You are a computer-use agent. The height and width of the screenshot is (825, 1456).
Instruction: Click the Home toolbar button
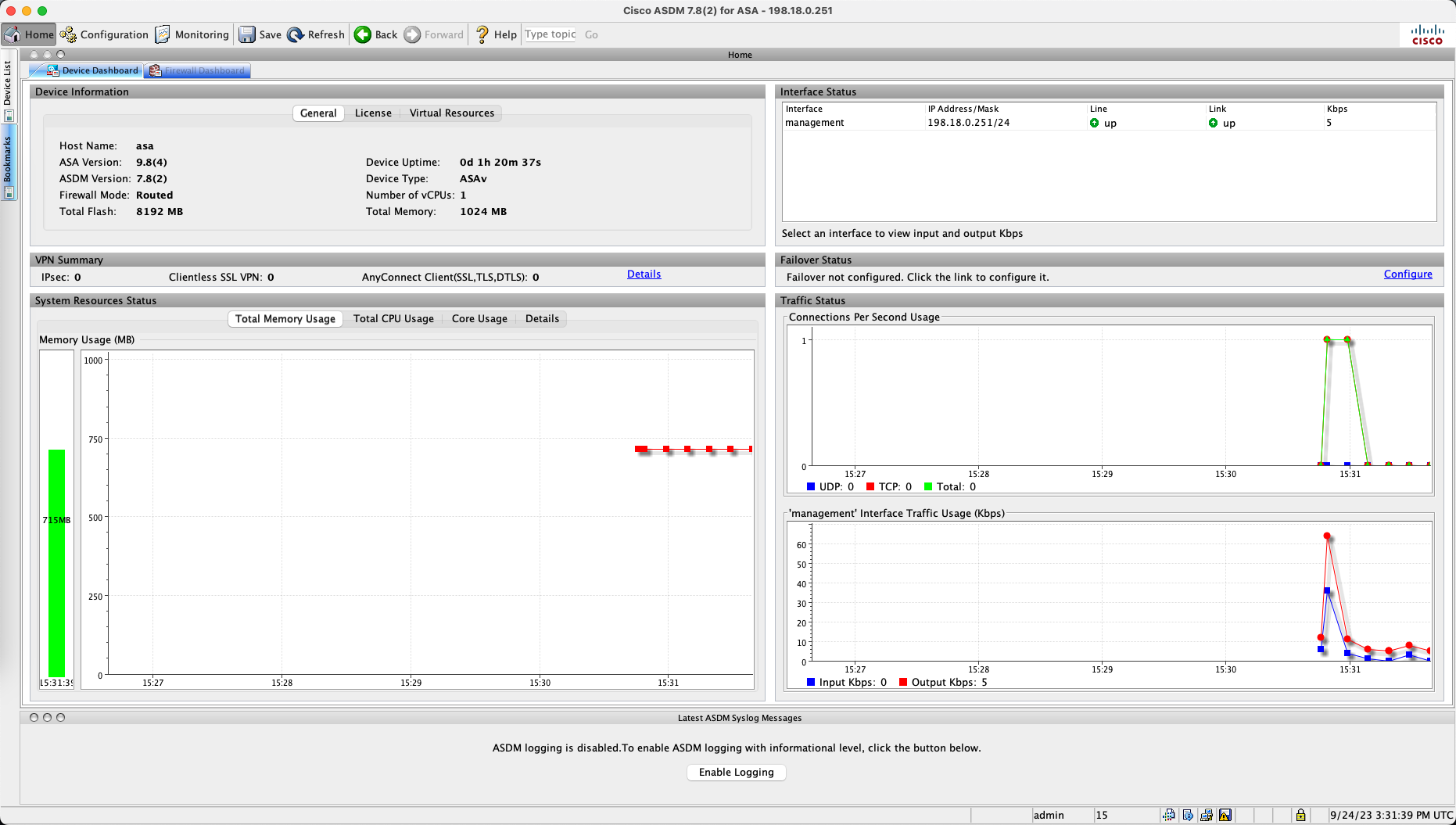pyautogui.click(x=29, y=34)
